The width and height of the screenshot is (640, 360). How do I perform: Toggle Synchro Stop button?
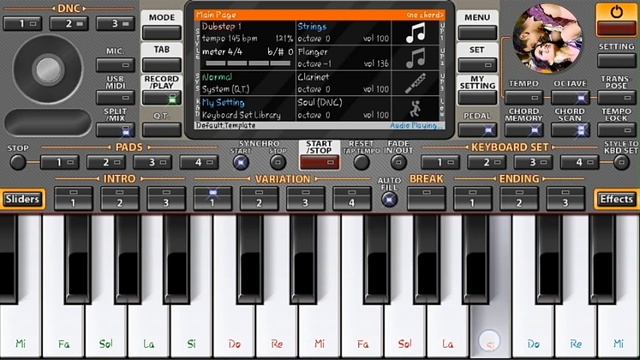(x=278, y=162)
